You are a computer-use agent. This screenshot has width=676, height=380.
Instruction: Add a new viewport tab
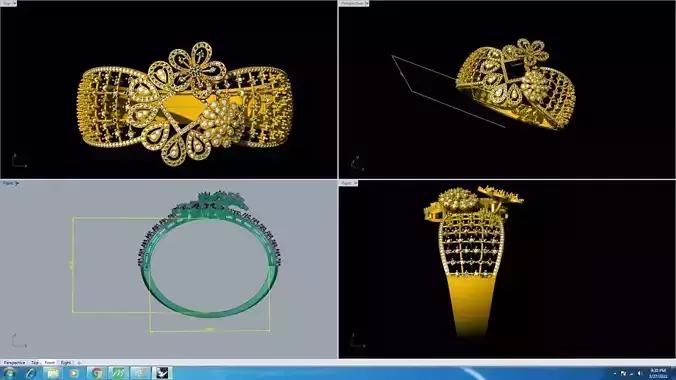point(79,363)
